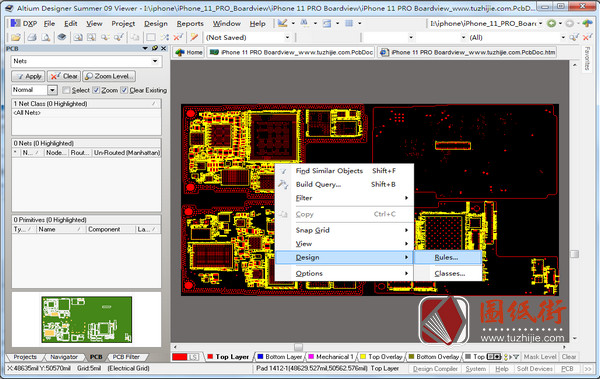Click the board overview thumbnail
The height and width of the screenshot is (379, 600).
86,320
